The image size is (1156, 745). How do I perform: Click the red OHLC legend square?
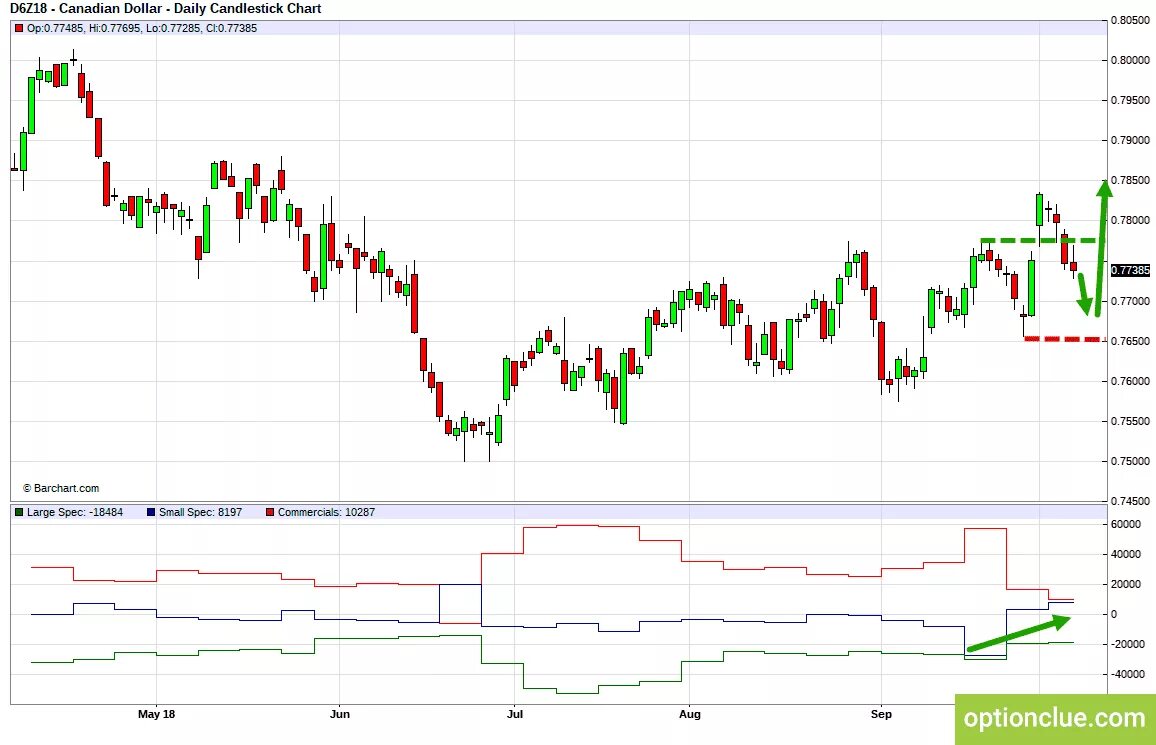click(x=19, y=28)
